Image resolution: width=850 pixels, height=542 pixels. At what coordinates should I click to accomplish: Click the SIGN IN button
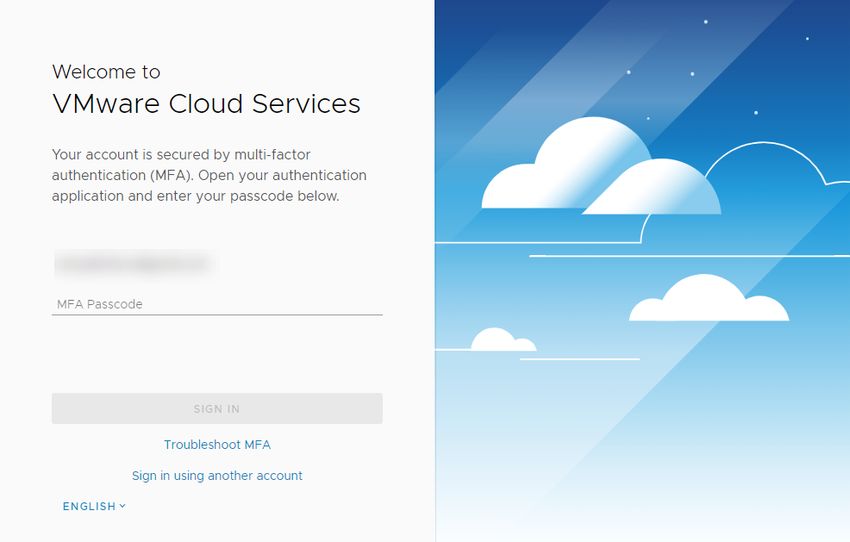pyautogui.click(x=217, y=409)
